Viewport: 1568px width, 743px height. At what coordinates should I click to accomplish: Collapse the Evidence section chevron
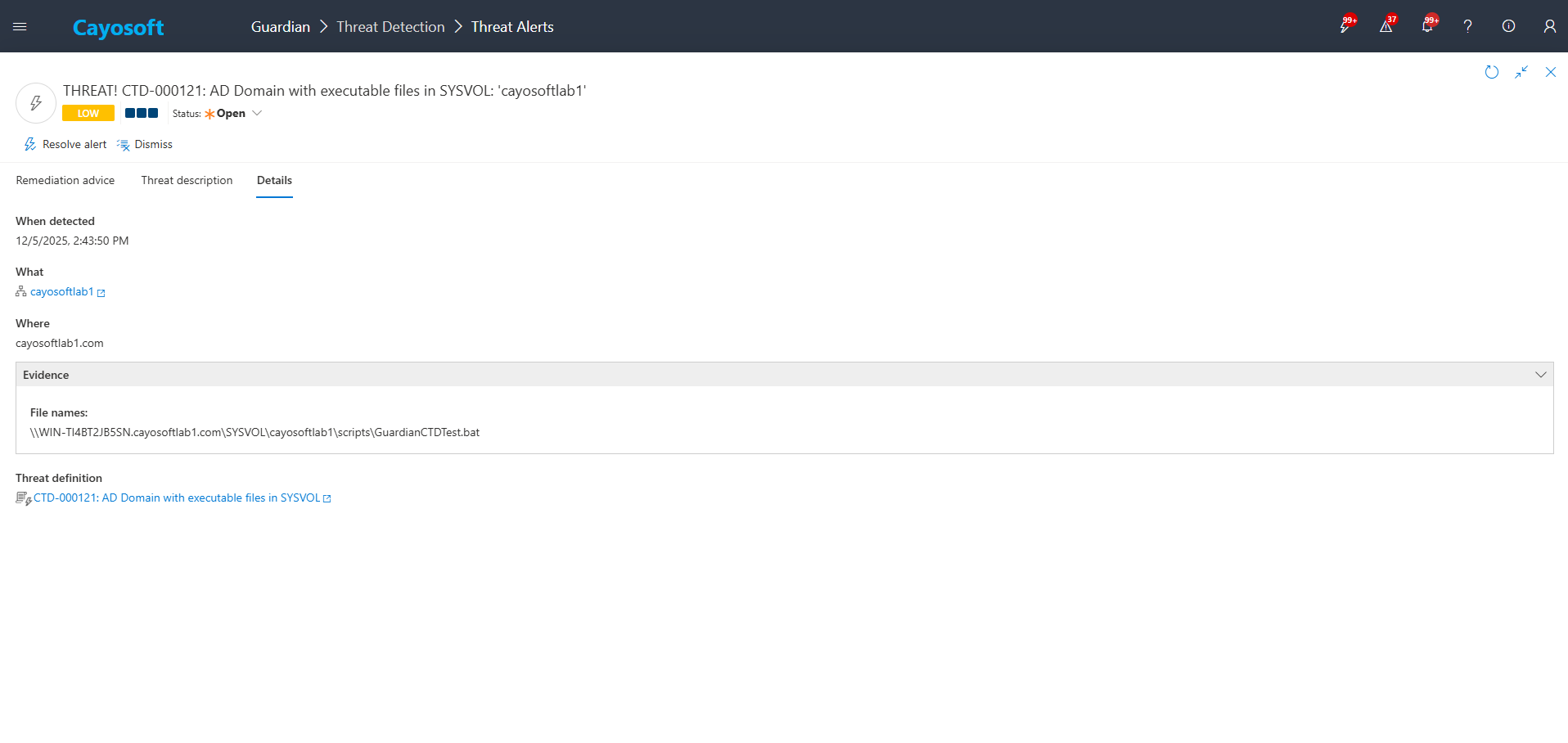tap(1540, 375)
